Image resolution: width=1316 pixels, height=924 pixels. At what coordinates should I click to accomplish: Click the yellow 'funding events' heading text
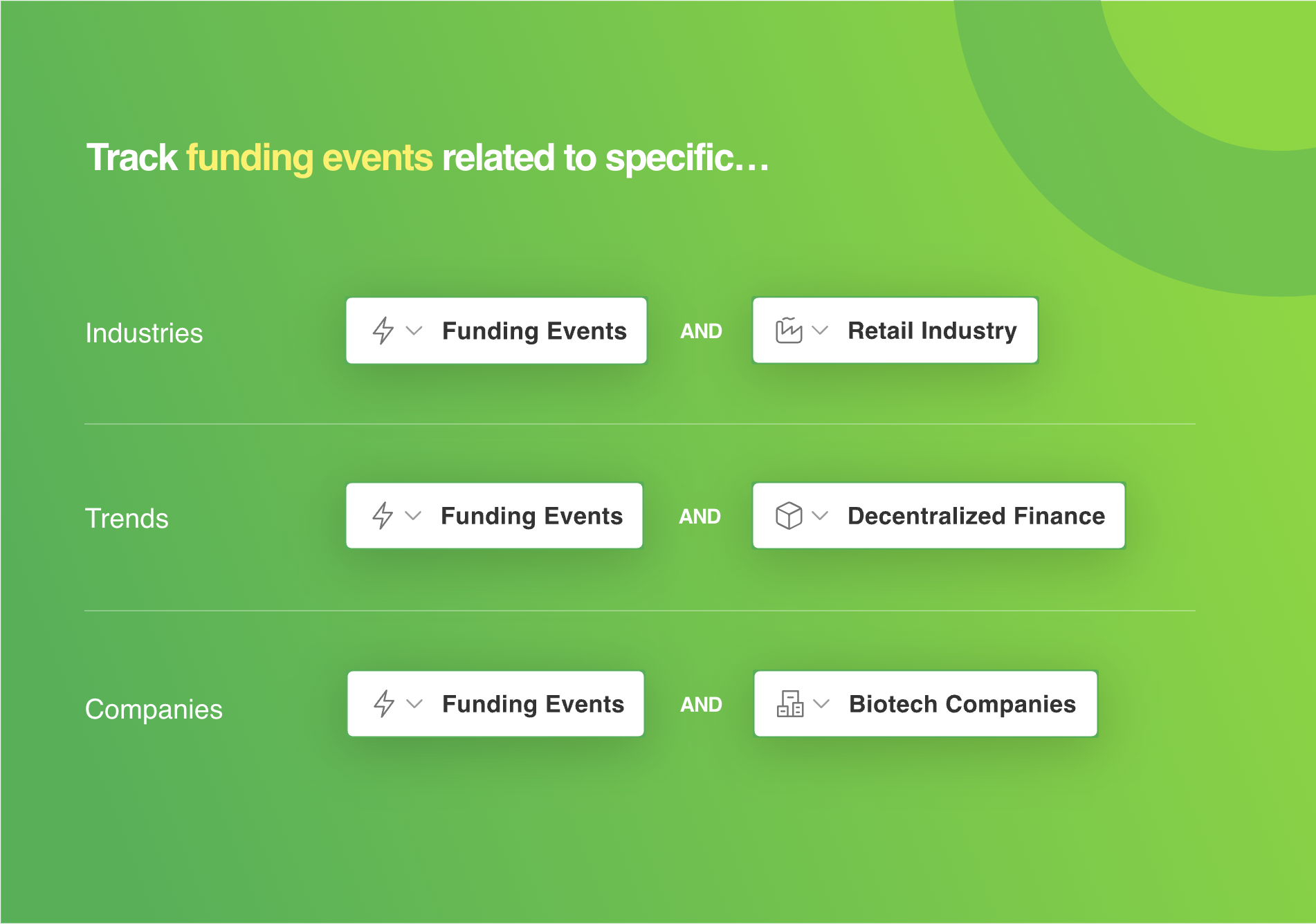(309, 158)
